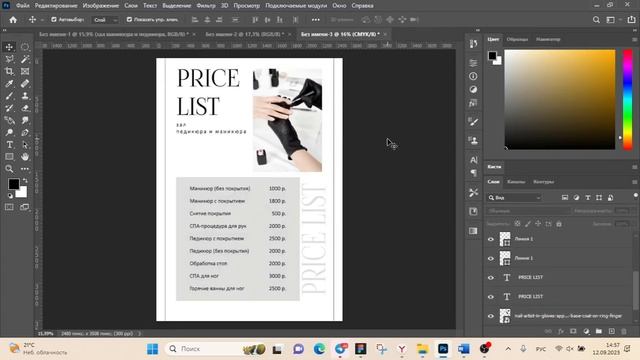Viewport: 640px width, 360px height.
Task: Toggle filter for type layers
Action: click(588, 198)
